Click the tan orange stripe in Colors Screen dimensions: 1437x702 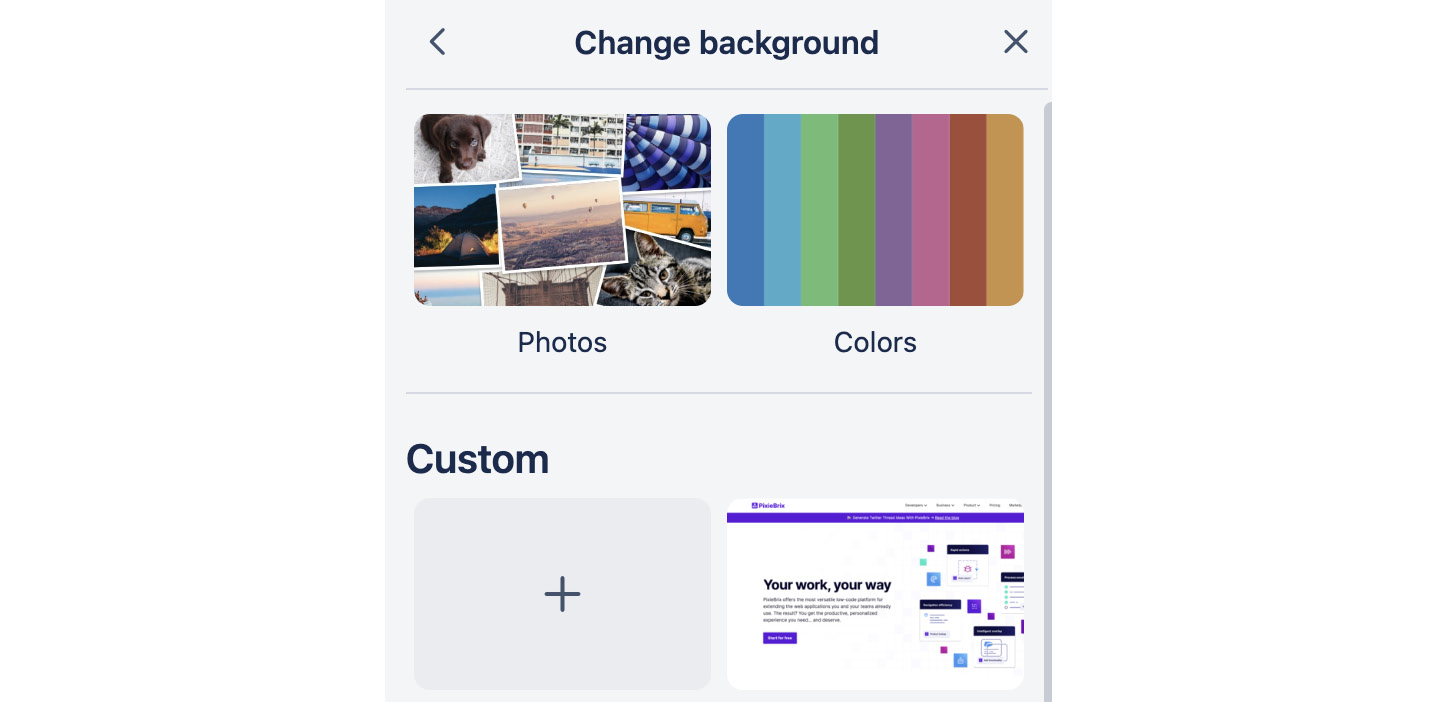tap(1005, 210)
